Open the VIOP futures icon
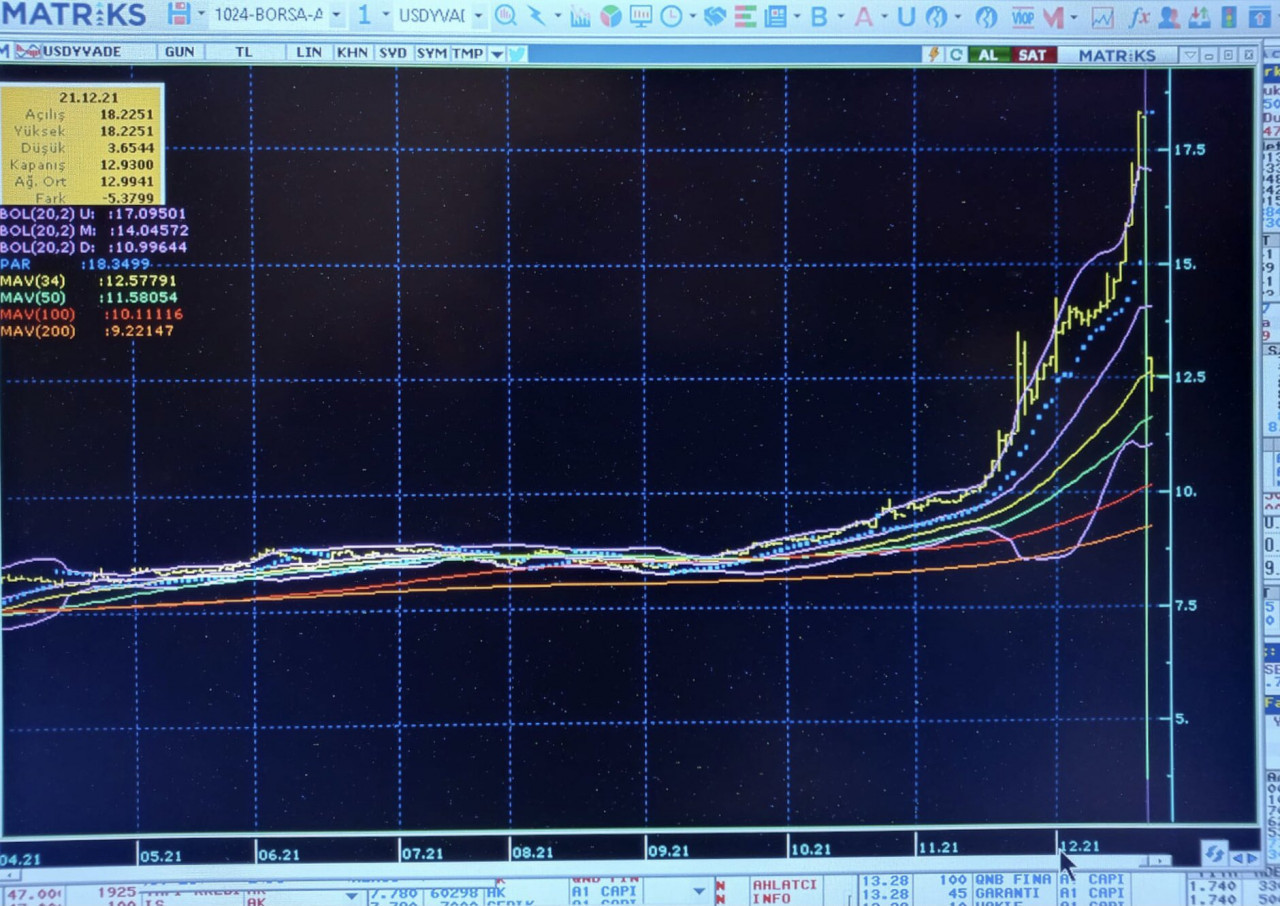Viewport: 1280px width, 906px height. coord(1022,16)
